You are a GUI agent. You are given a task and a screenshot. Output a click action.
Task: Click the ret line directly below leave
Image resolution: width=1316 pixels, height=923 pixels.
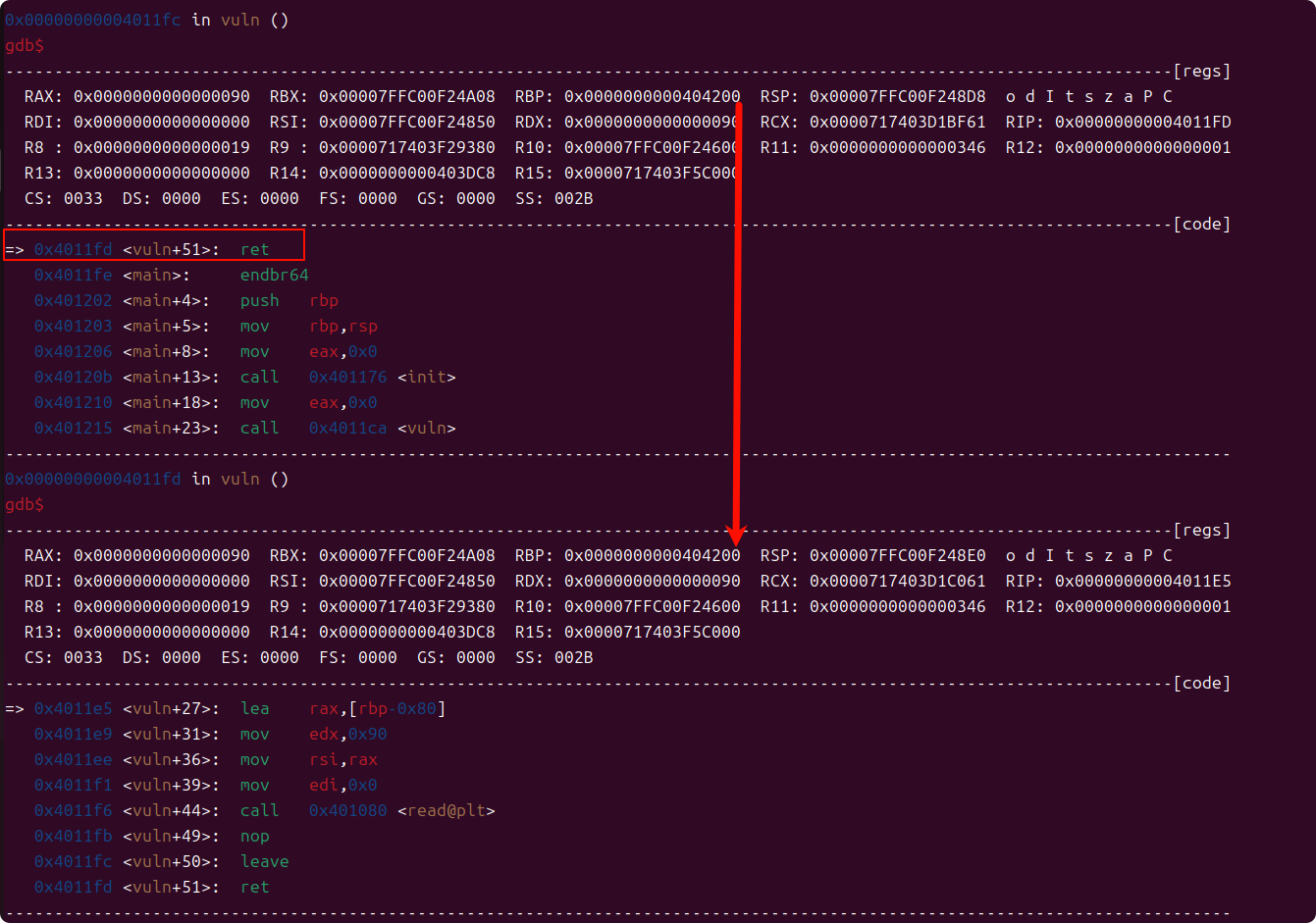[152, 887]
